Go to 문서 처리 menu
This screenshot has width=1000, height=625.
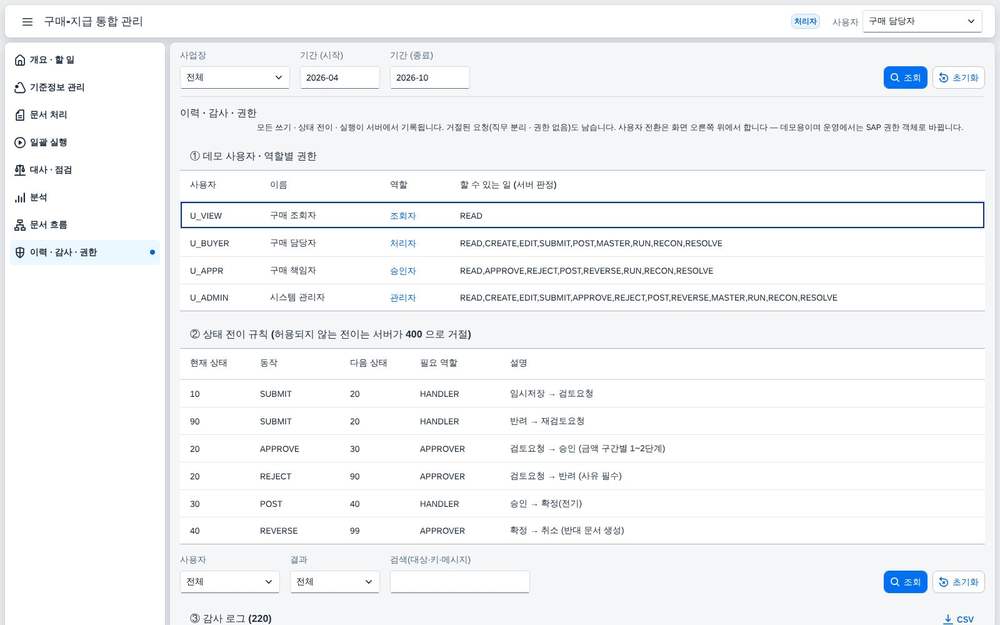click(x=85, y=115)
